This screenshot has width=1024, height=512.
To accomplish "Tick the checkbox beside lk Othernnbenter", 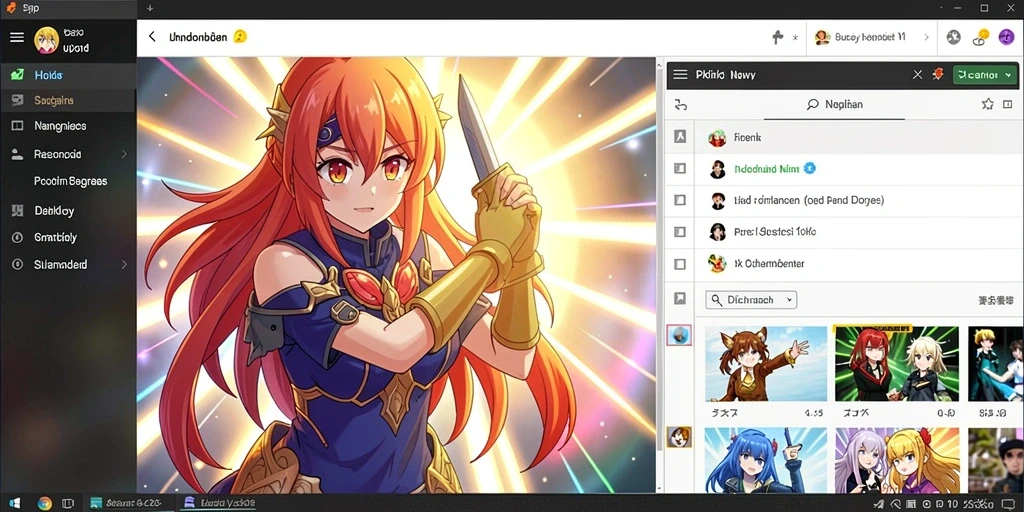I will 680,264.
